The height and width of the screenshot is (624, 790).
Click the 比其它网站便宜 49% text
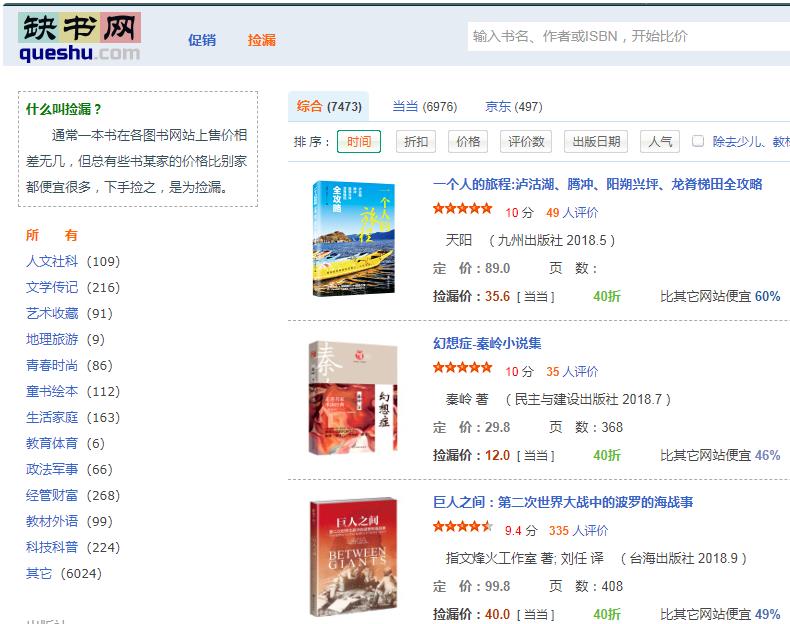pyautogui.click(x=720, y=614)
